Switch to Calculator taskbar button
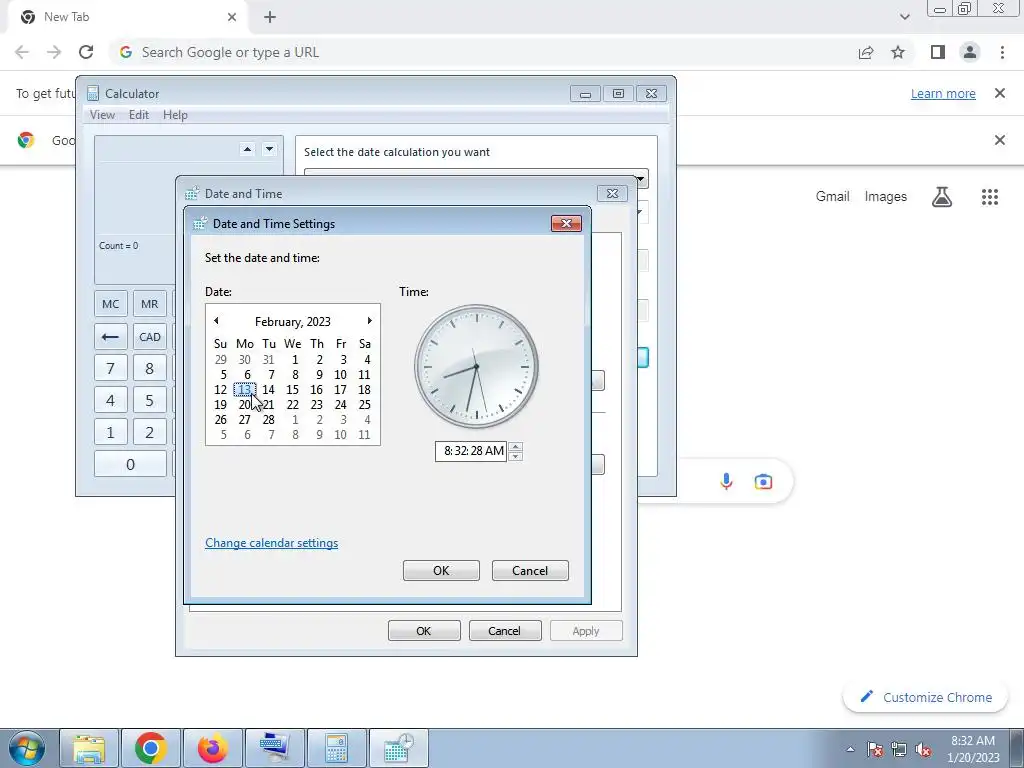The image size is (1024, 768). 337,748
